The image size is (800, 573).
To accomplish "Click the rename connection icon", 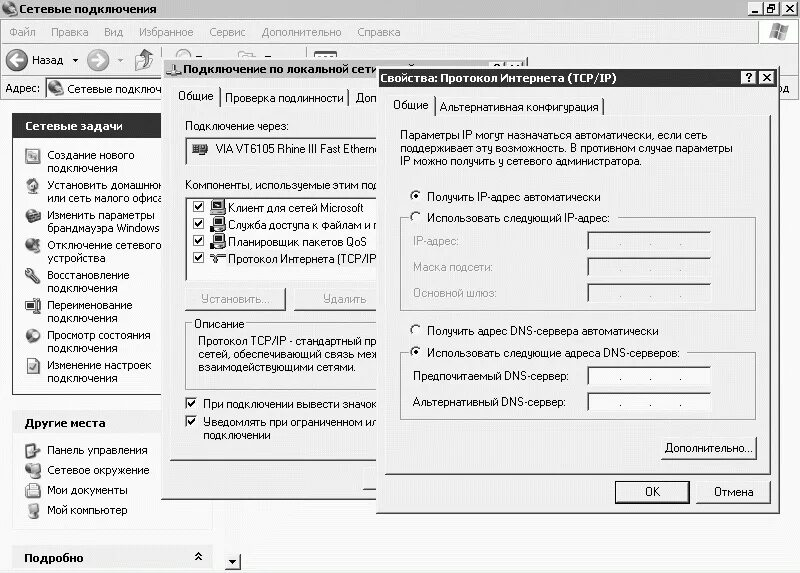I will (x=33, y=306).
